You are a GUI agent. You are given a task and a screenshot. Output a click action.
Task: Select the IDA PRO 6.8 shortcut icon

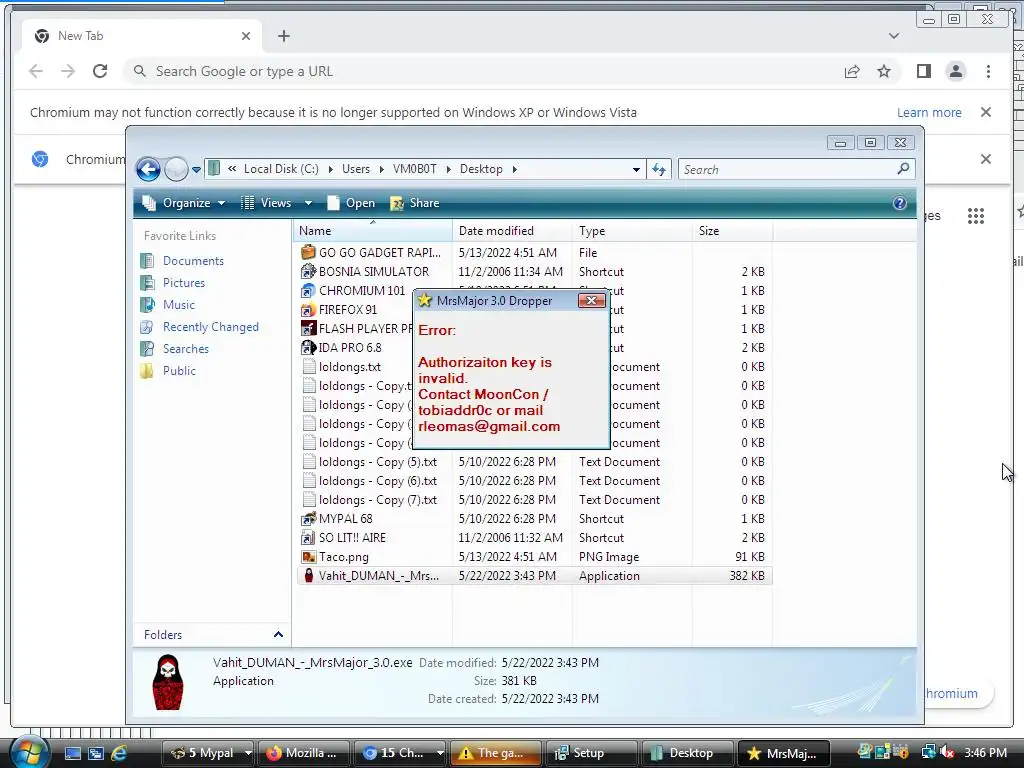(x=308, y=347)
